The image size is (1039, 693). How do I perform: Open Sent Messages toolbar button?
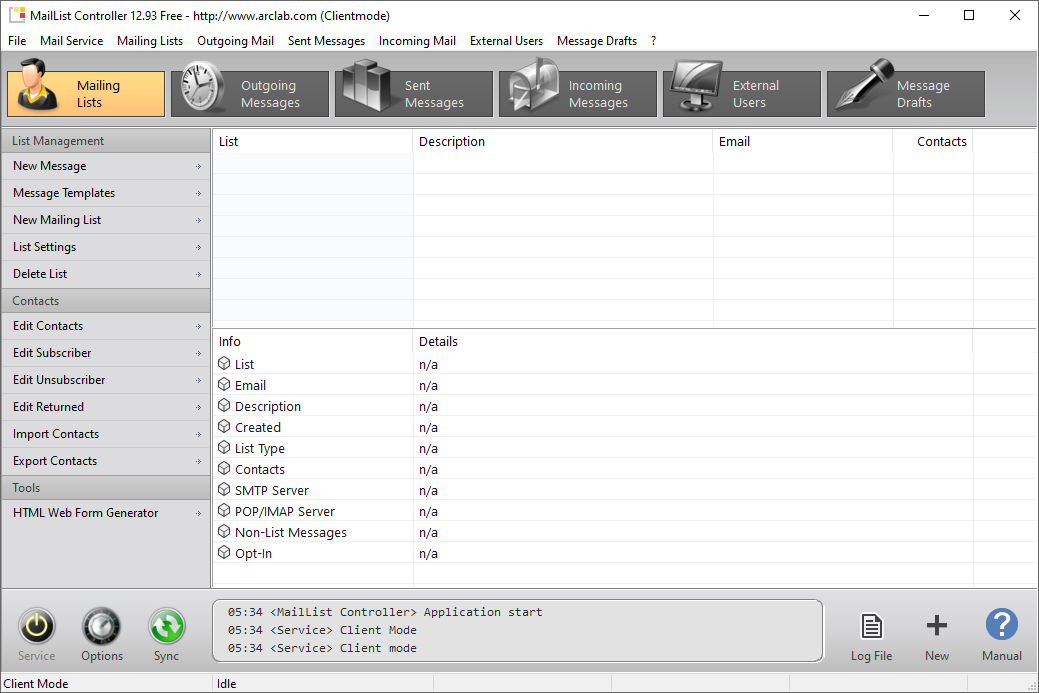coord(414,93)
